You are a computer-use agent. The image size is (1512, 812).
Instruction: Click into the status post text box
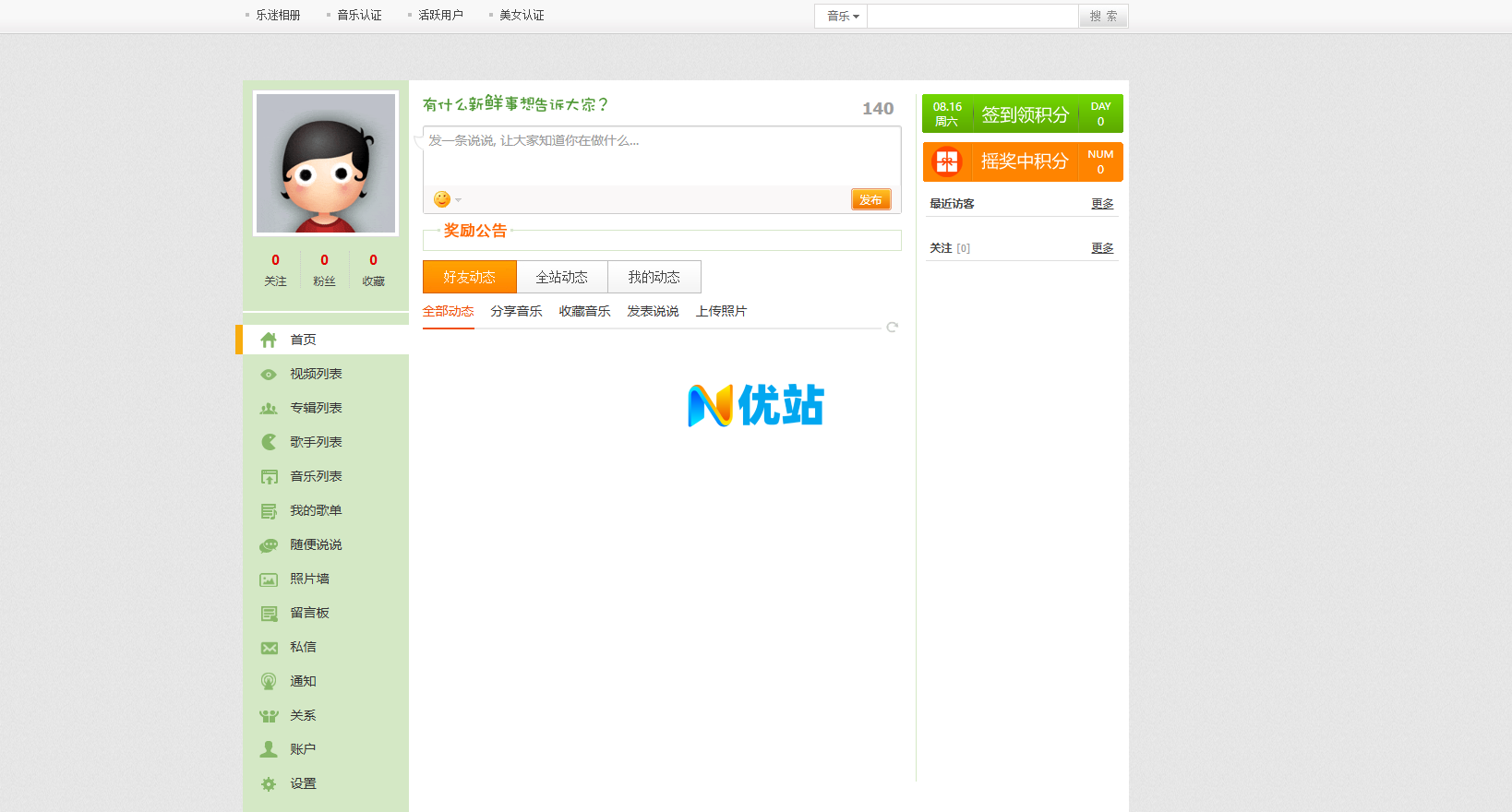click(661, 157)
